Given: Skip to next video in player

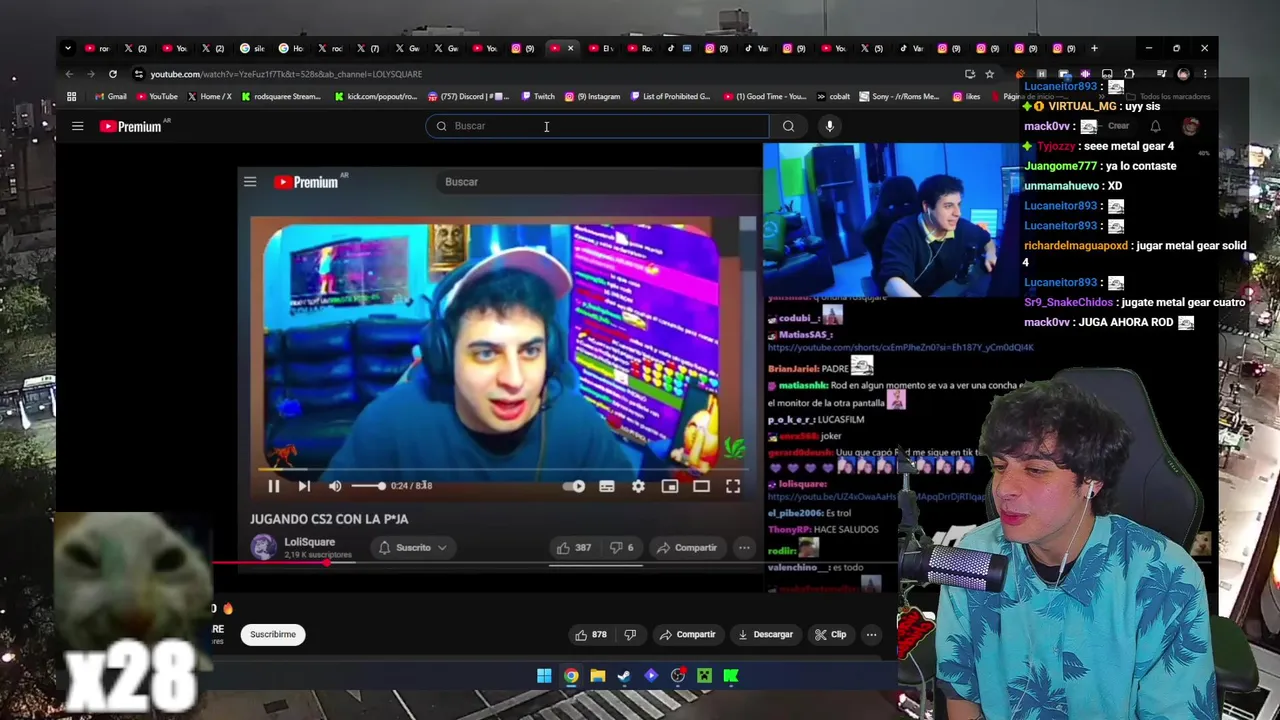Looking at the screenshot, I should [x=304, y=486].
